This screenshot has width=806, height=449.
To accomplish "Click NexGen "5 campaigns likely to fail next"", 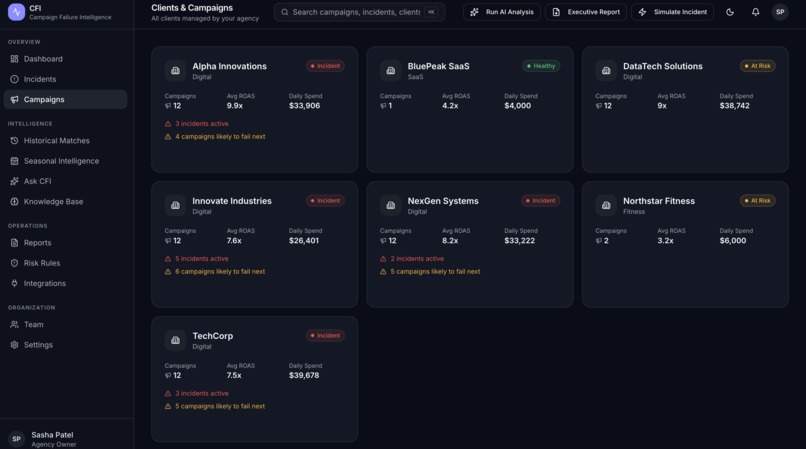I will click(x=435, y=272).
